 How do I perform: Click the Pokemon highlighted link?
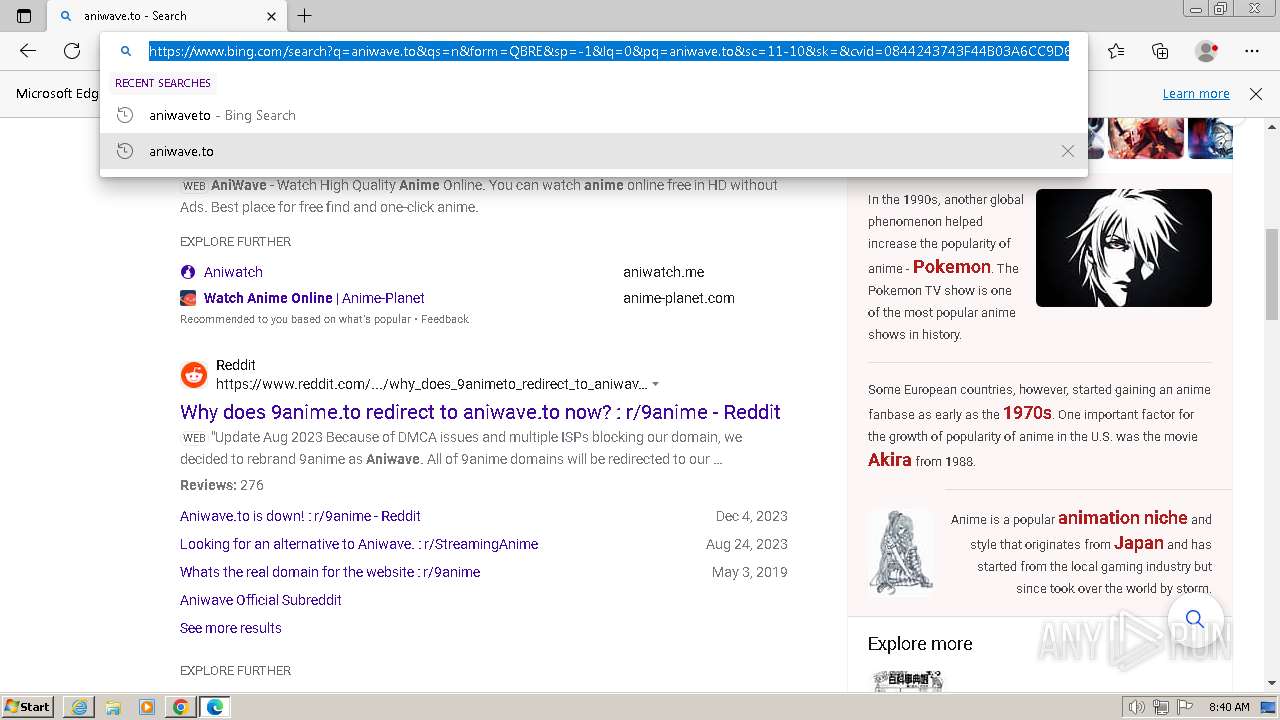pyautogui.click(x=951, y=267)
